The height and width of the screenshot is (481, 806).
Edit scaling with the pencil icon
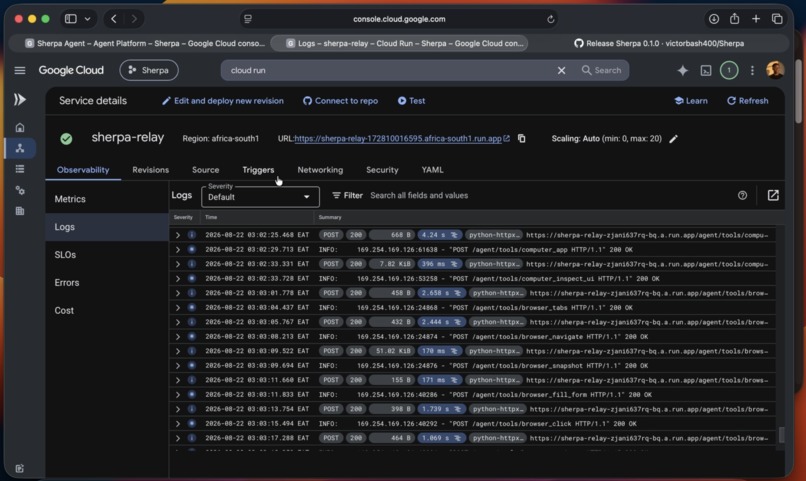(x=673, y=139)
